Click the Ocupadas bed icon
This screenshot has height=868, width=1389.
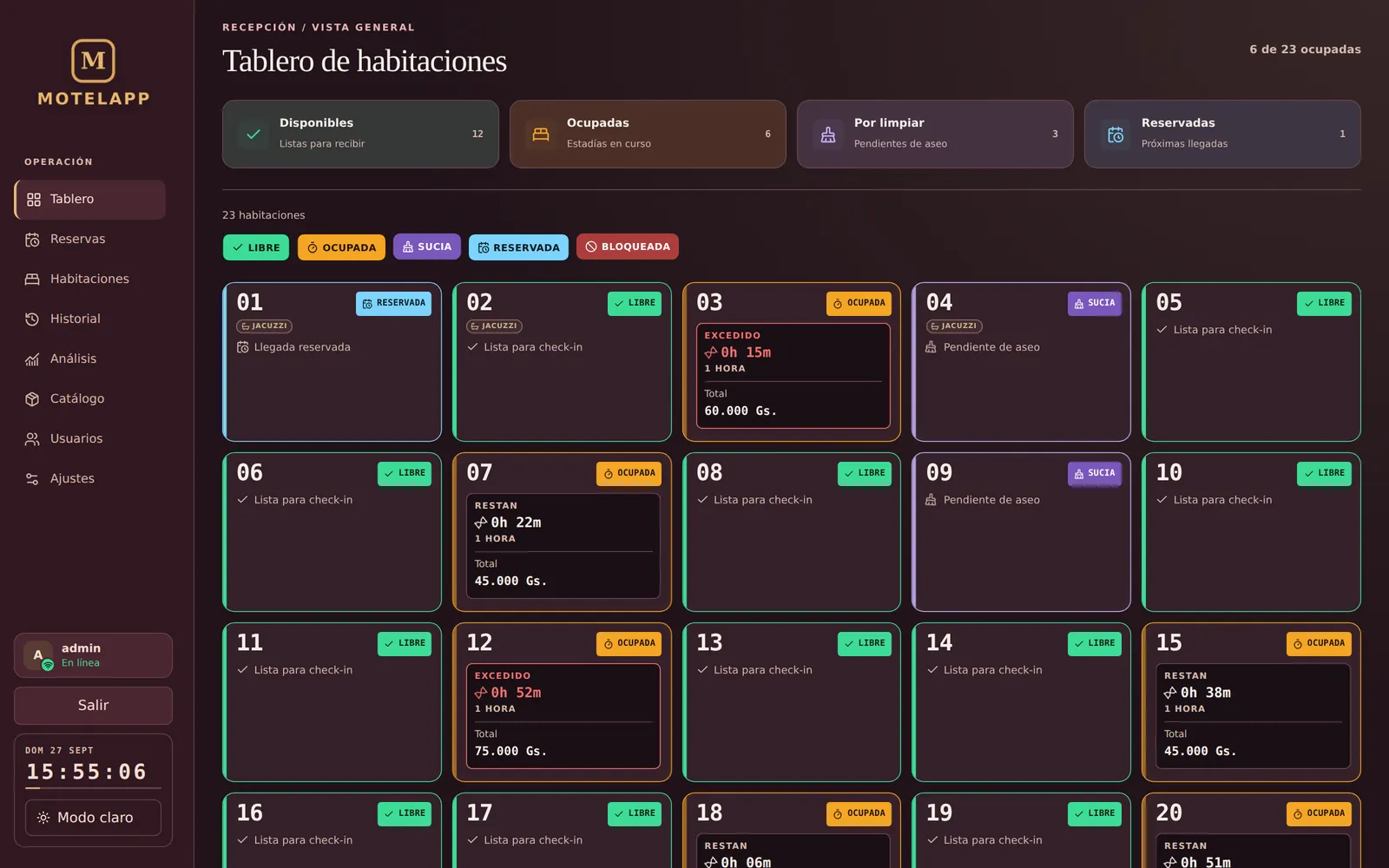(541, 135)
